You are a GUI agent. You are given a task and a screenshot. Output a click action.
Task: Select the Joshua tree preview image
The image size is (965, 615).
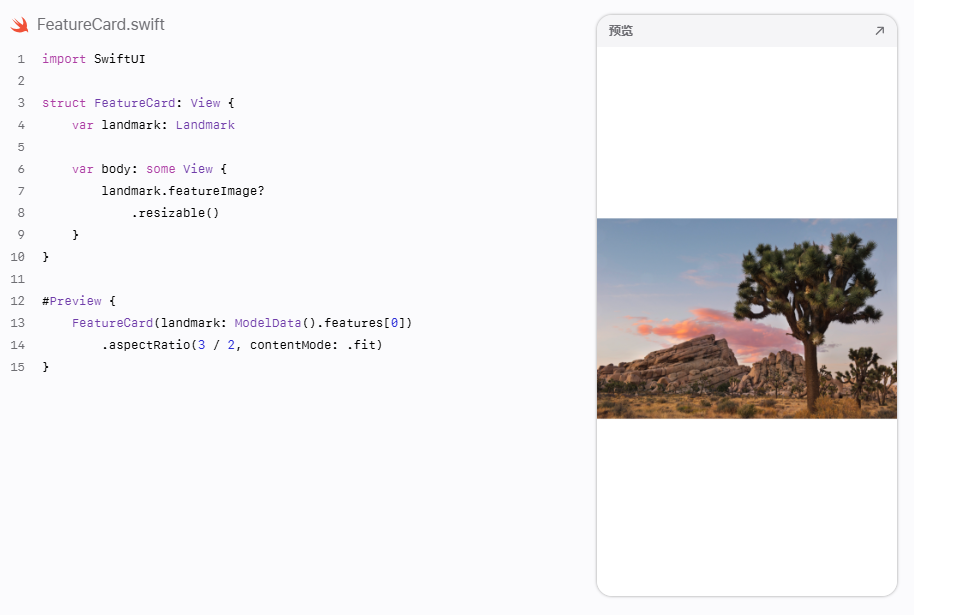[x=747, y=318]
